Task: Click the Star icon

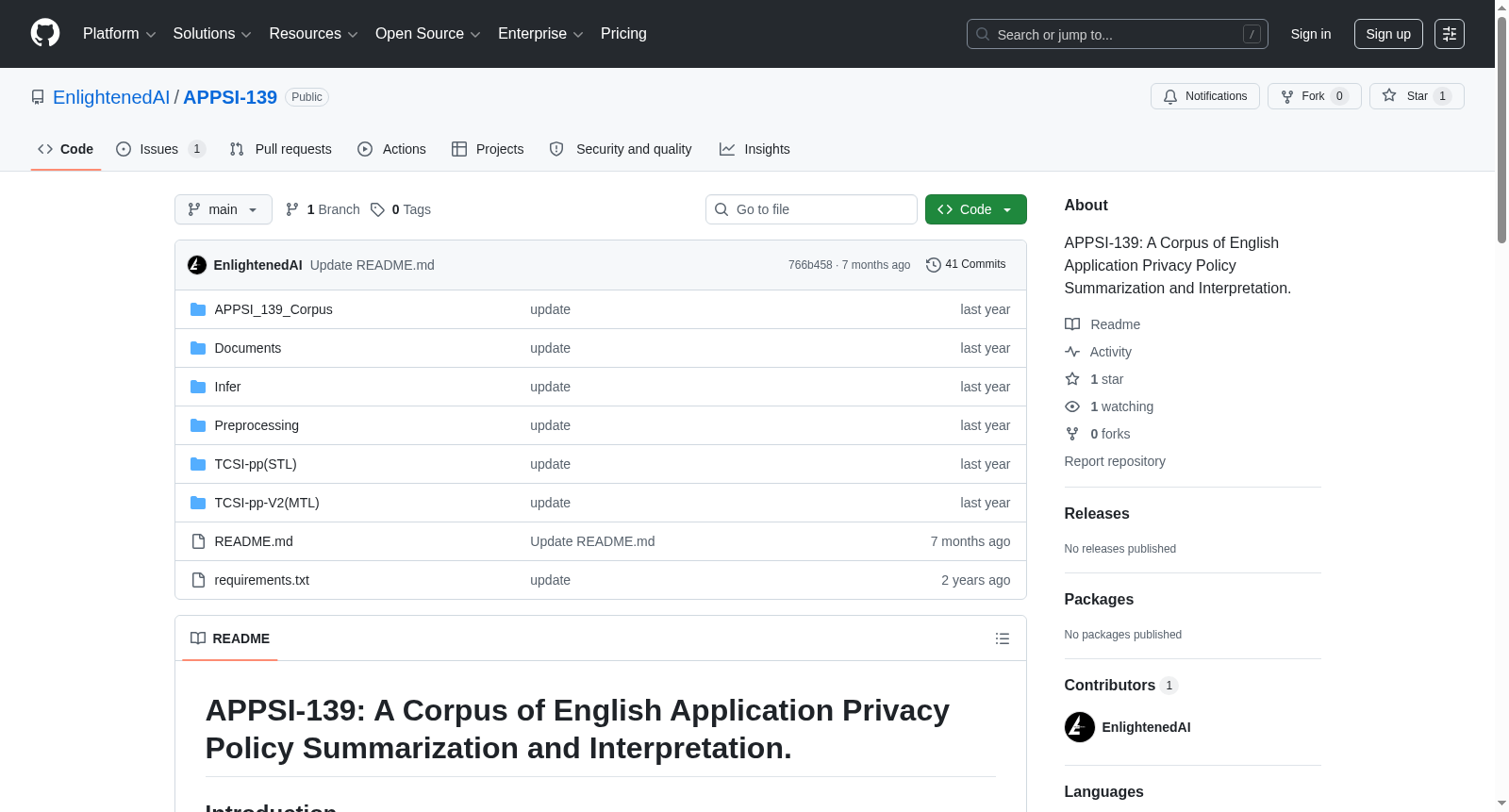Action: click(1389, 95)
